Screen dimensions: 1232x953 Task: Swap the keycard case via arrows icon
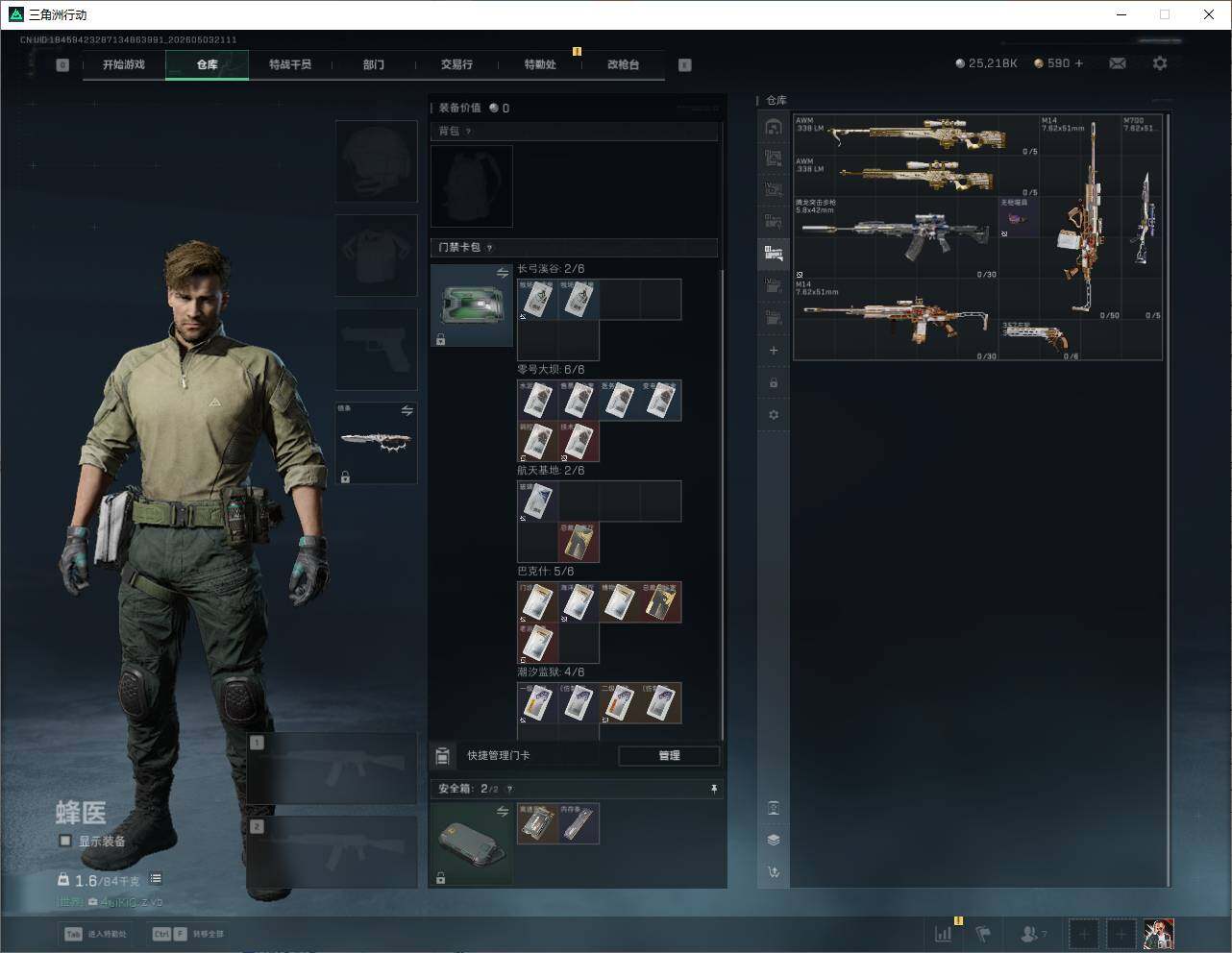(x=502, y=273)
